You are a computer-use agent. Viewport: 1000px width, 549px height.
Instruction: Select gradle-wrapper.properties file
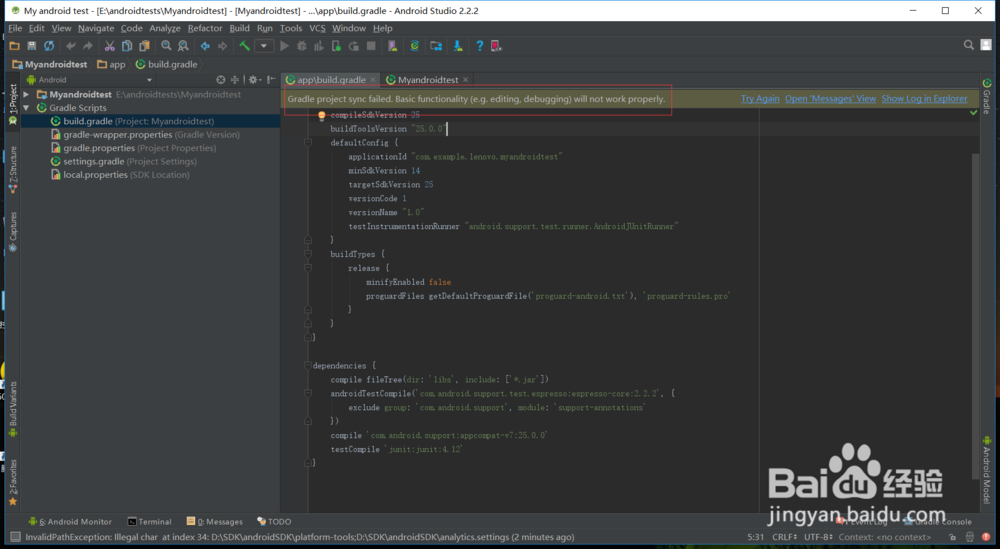(x=150, y=135)
